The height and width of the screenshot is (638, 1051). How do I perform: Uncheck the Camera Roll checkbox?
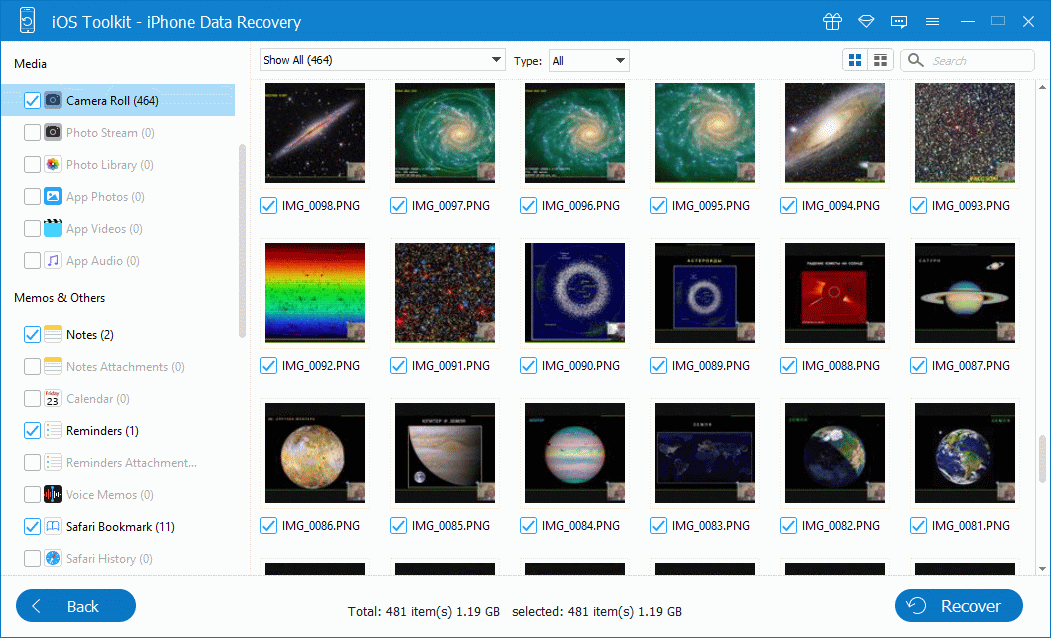coord(32,101)
